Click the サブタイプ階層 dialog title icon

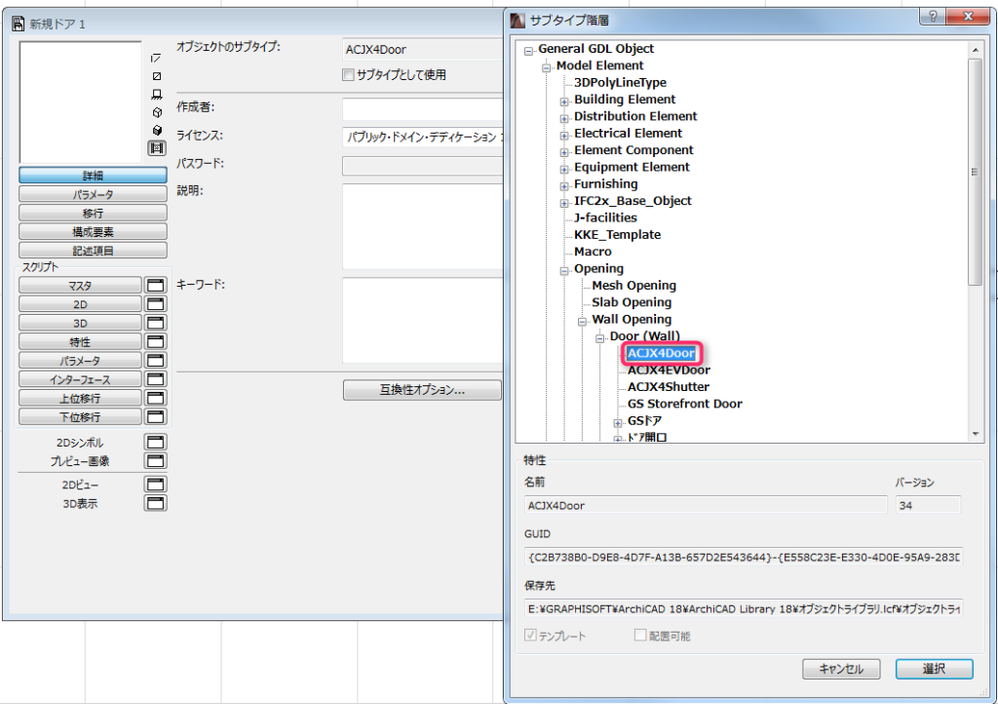coord(518,20)
